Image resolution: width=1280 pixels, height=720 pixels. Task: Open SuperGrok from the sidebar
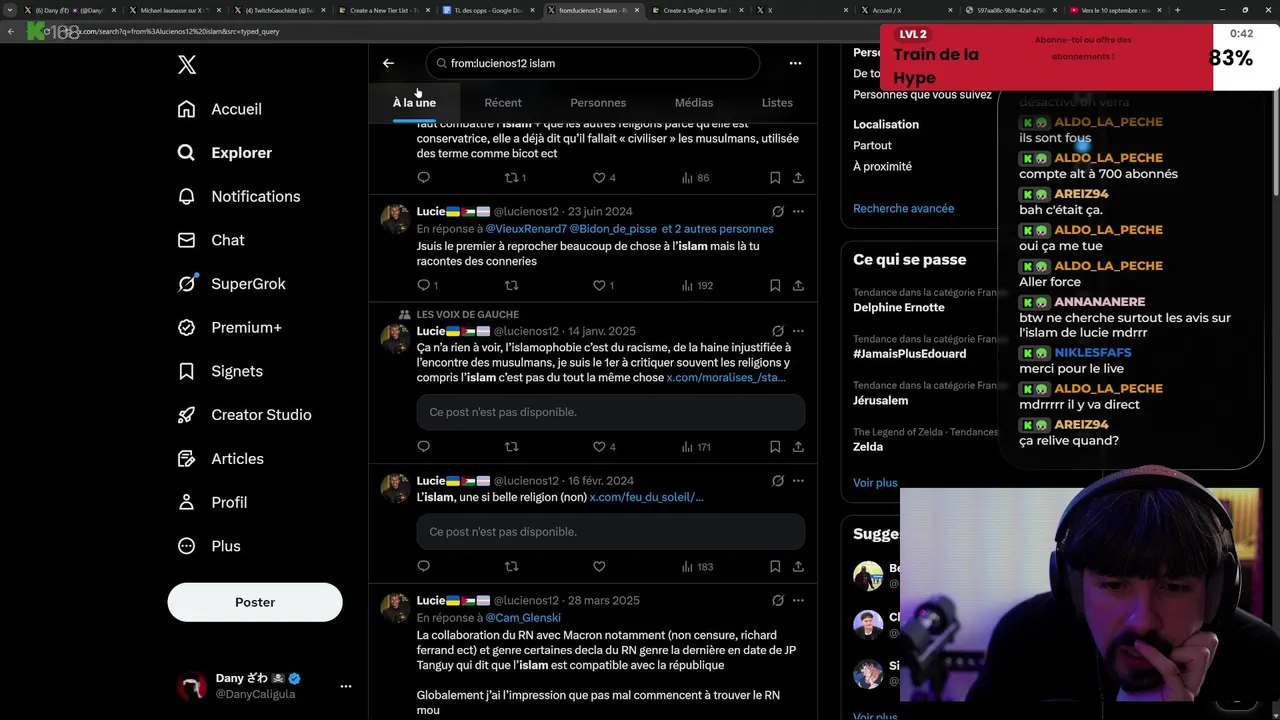[x=232, y=284]
